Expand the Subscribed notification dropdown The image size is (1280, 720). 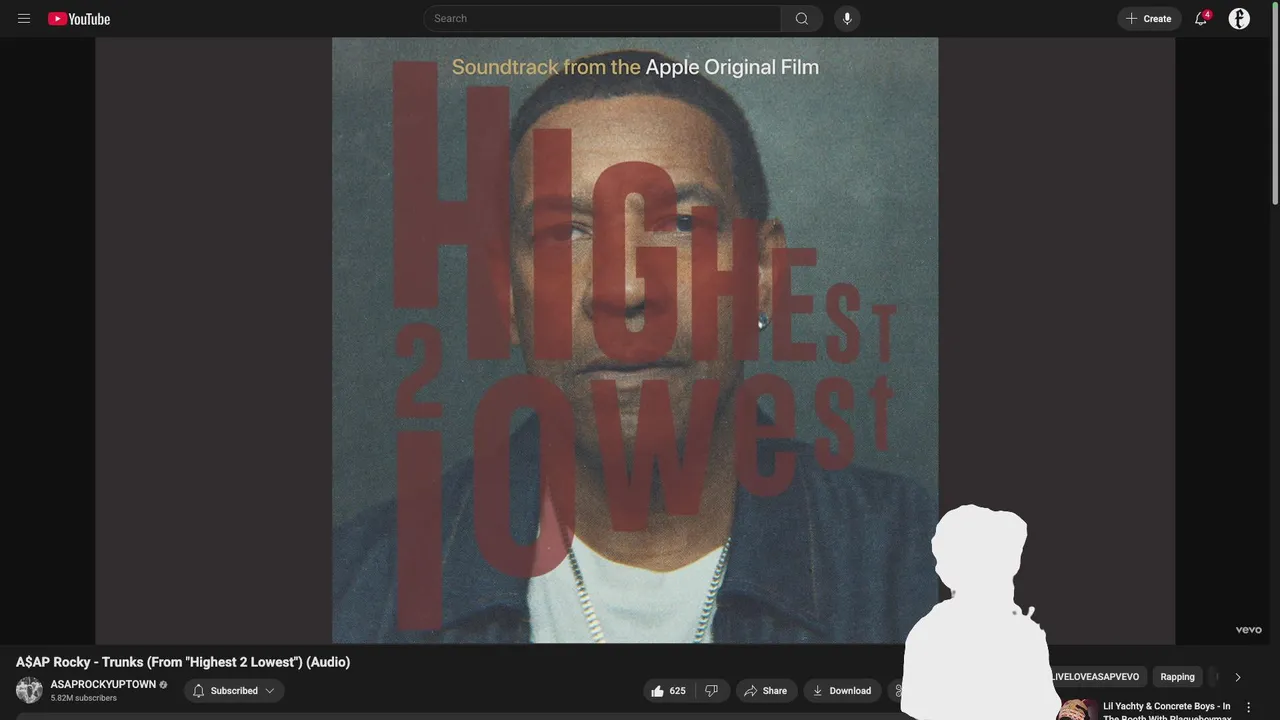pos(234,690)
